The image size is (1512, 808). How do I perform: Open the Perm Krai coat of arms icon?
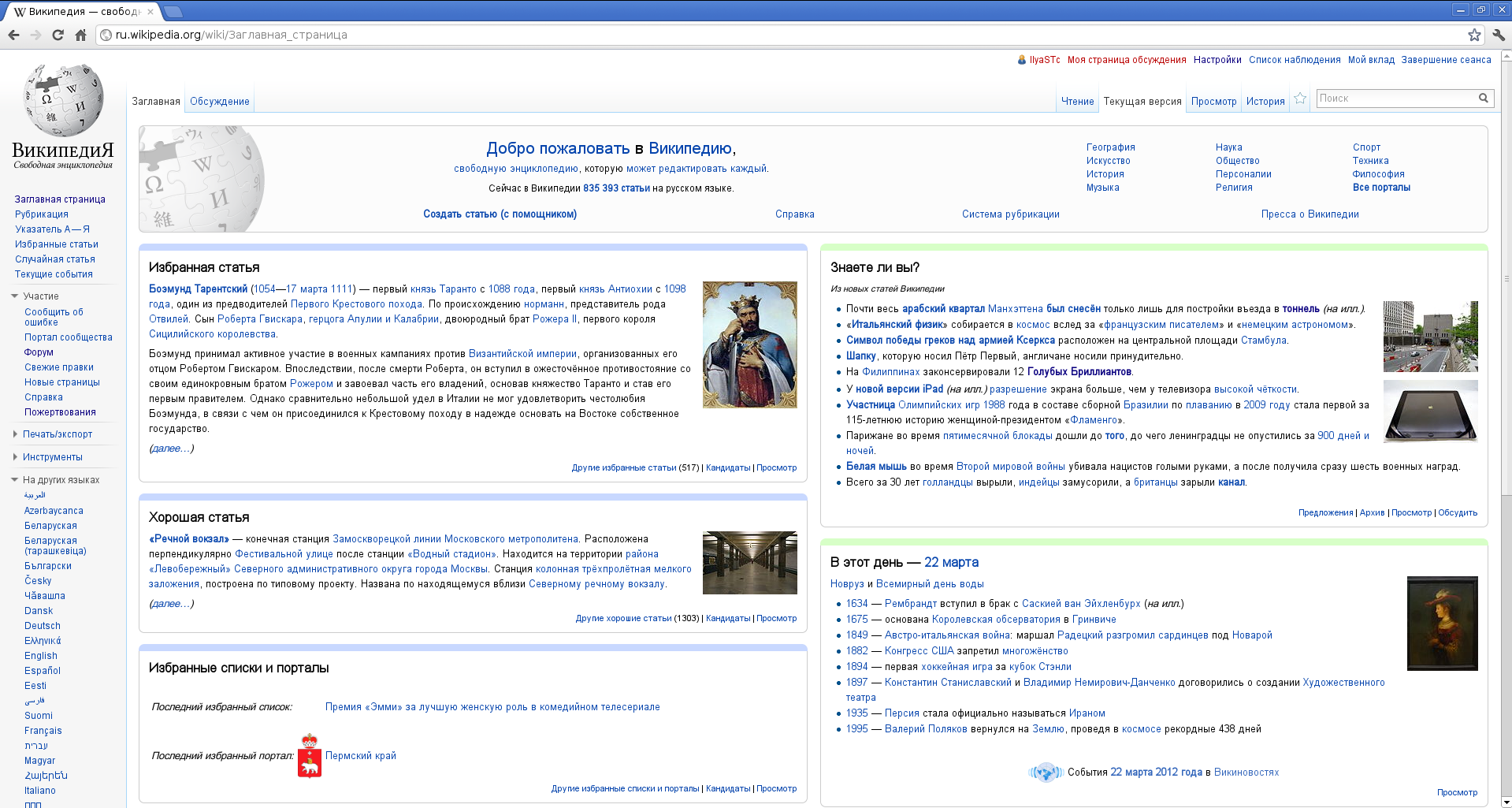pos(310,755)
